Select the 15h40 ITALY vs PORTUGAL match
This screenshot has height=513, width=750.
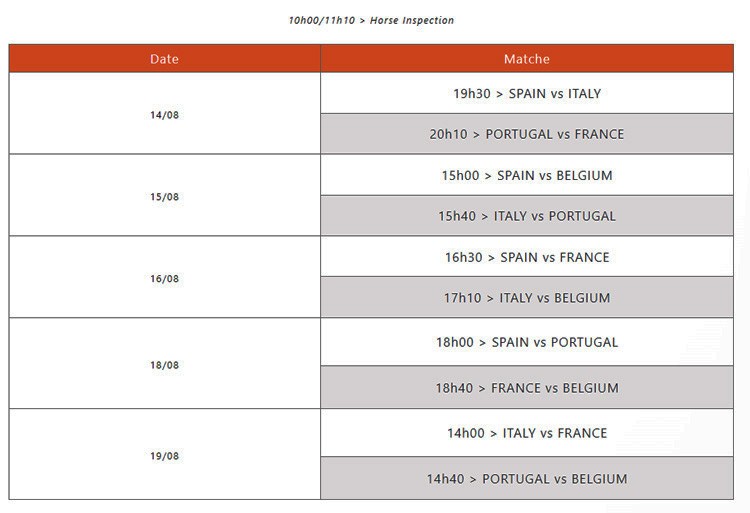tap(526, 216)
